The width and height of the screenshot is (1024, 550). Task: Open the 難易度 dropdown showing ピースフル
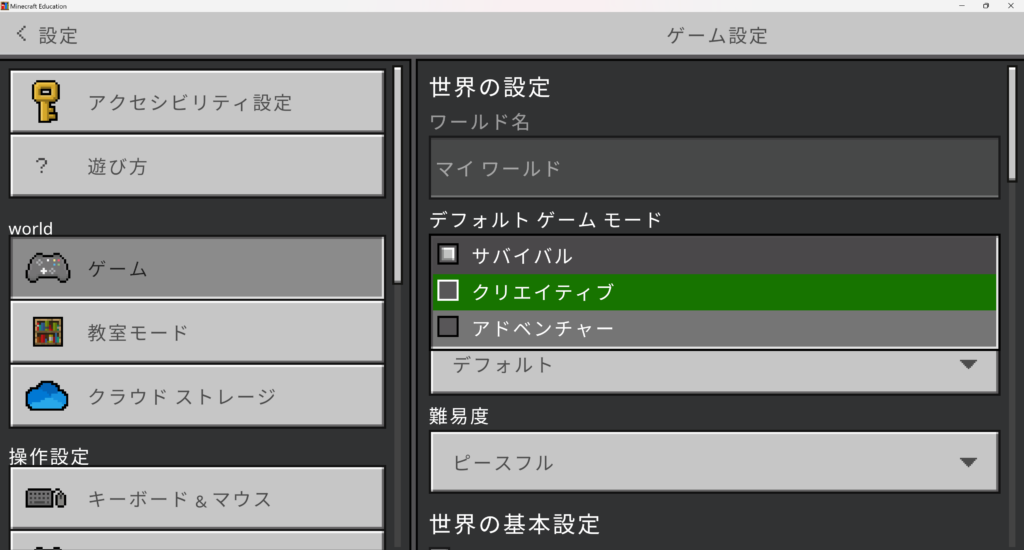click(x=714, y=462)
